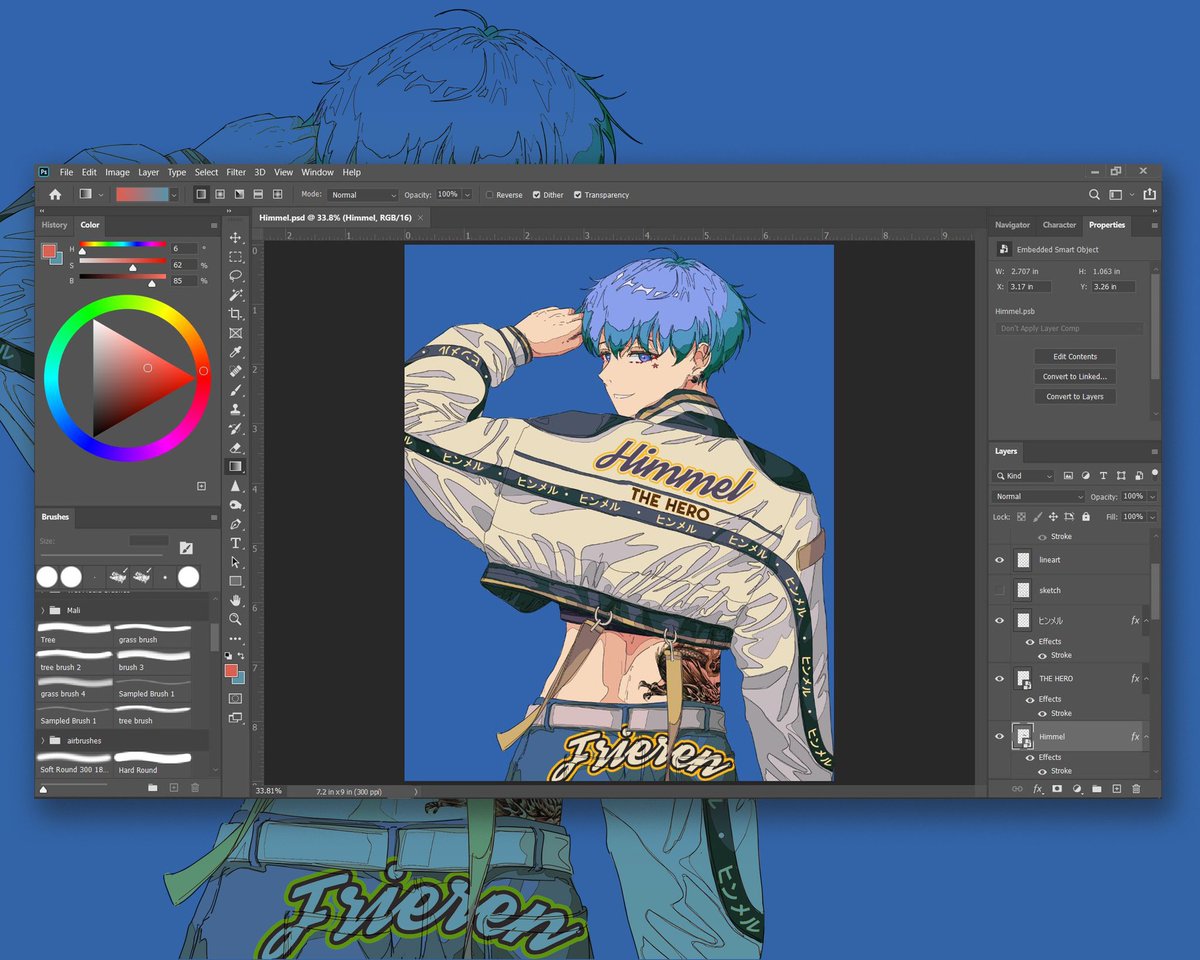Open the layer blend mode Normal dropdown
This screenshot has height=960, width=1200.
pyautogui.click(x=1039, y=497)
